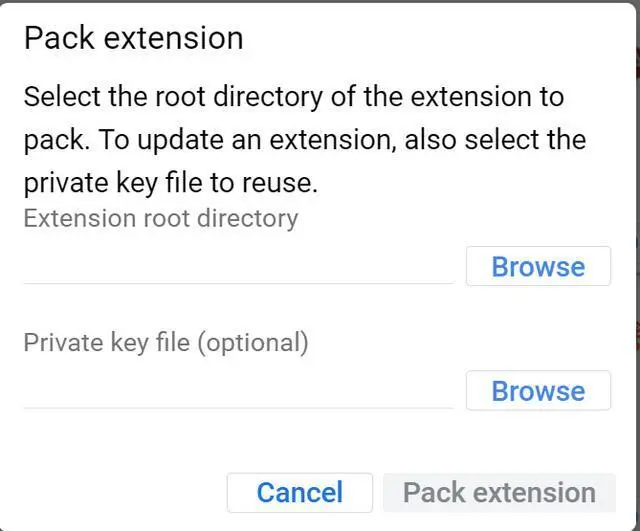Click the description line starting with Select

pos(293,97)
